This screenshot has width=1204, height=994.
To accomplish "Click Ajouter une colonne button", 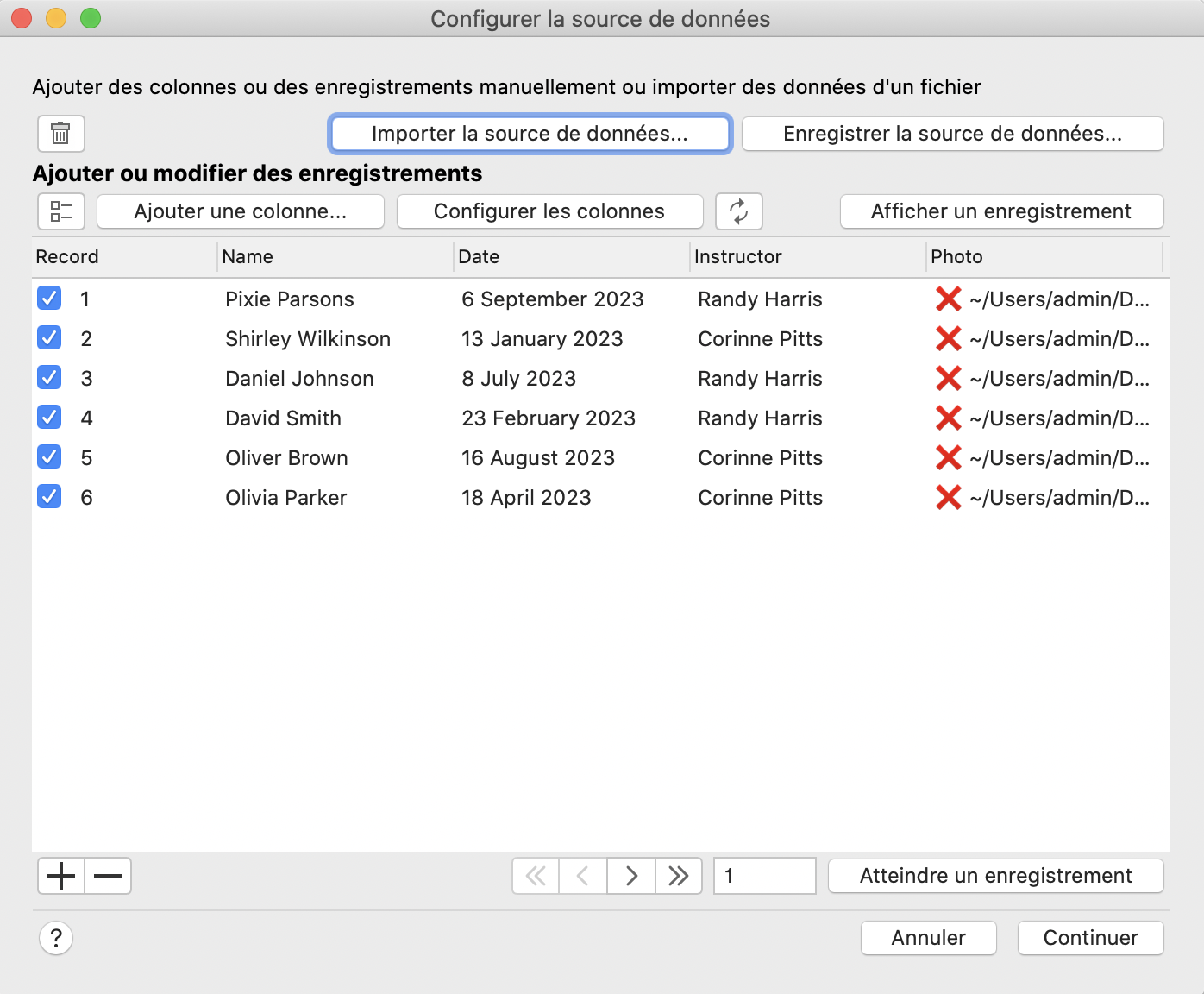I will click(241, 211).
